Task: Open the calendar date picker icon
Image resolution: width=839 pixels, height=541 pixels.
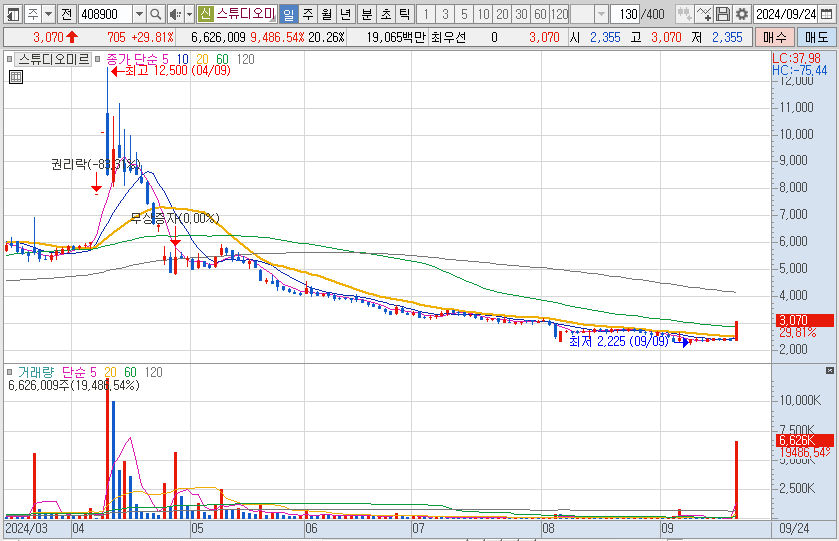Action: (x=826, y=14)
